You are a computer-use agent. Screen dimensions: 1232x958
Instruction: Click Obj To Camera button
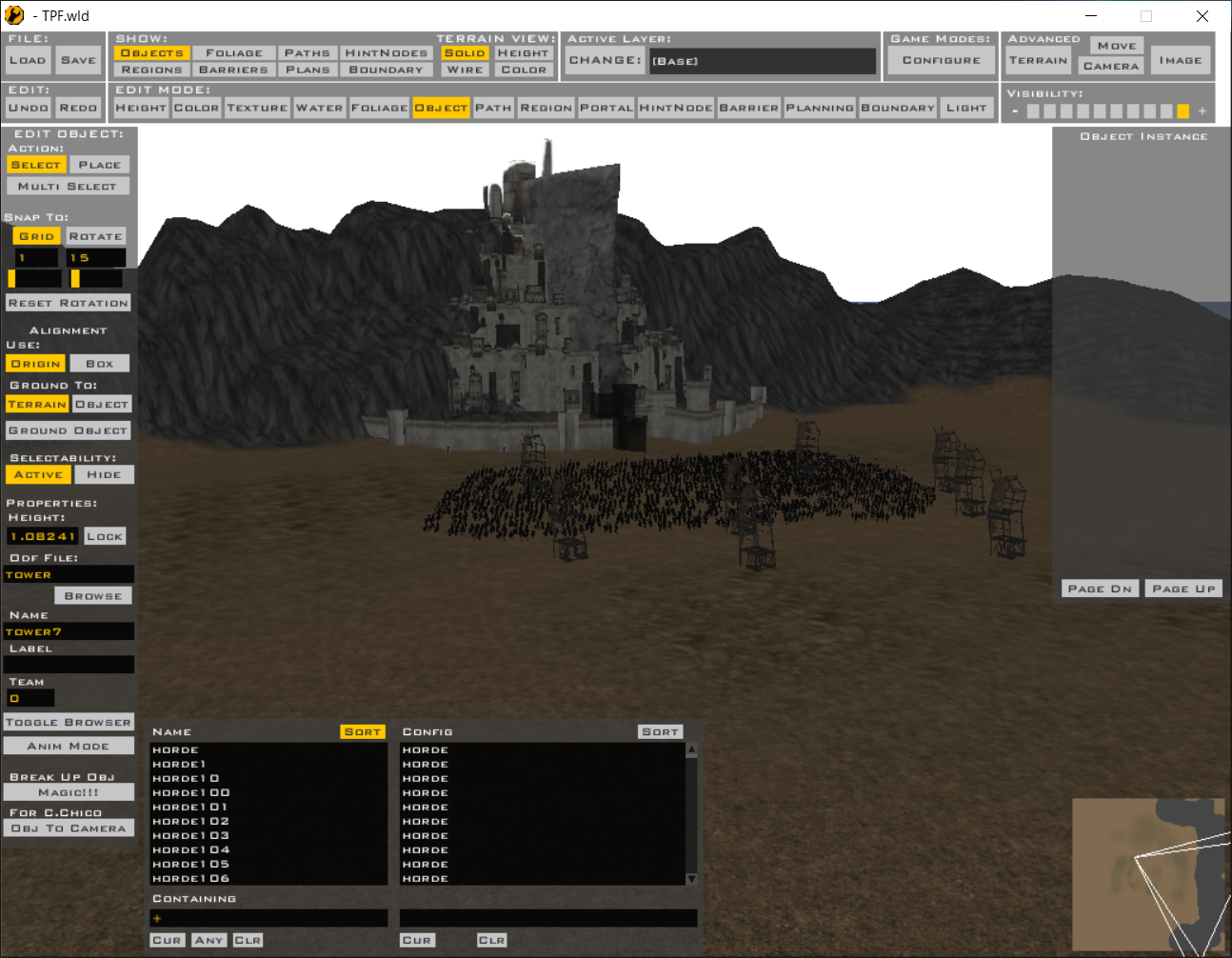pyautogui.click(x=69, y=828)
